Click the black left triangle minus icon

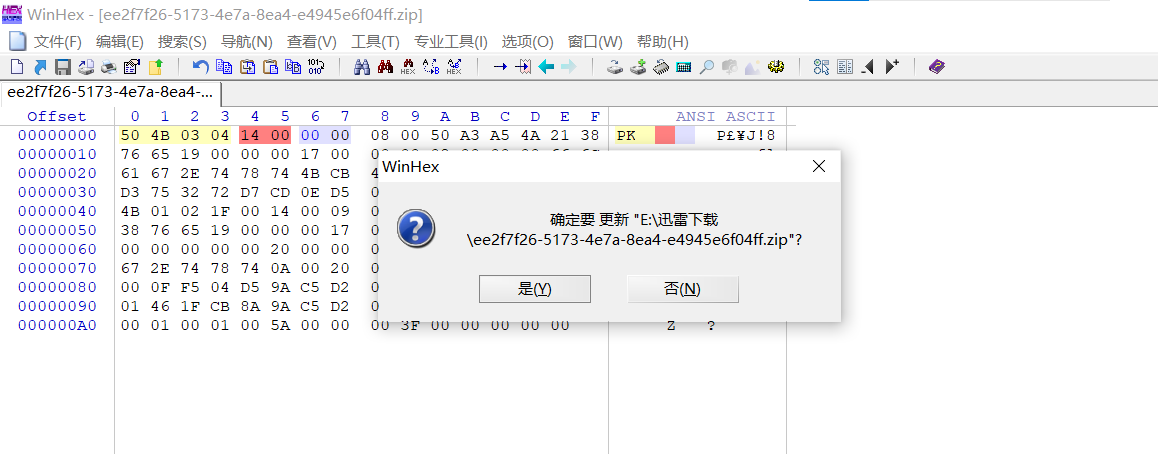point(868,66)
